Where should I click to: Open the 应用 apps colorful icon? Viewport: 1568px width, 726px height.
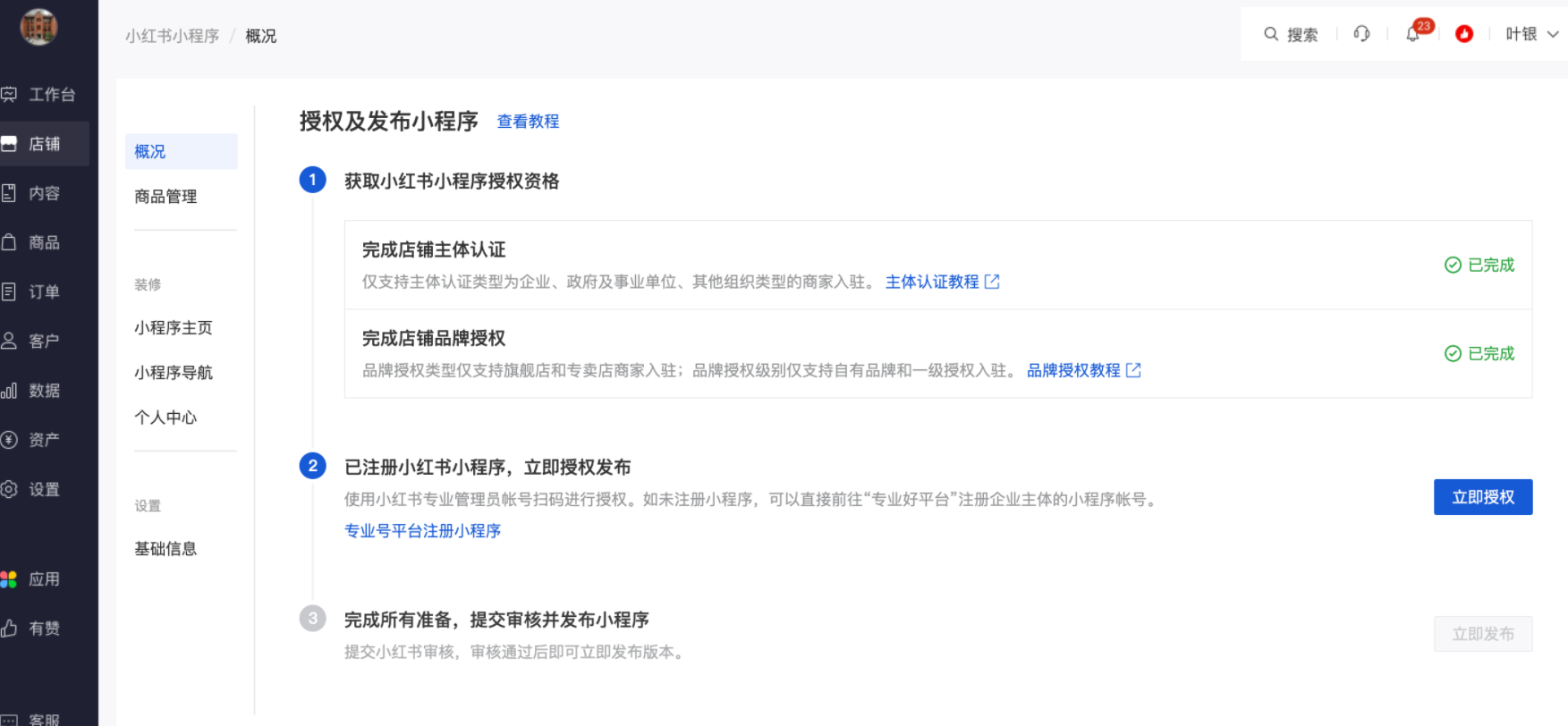point(9,579)
